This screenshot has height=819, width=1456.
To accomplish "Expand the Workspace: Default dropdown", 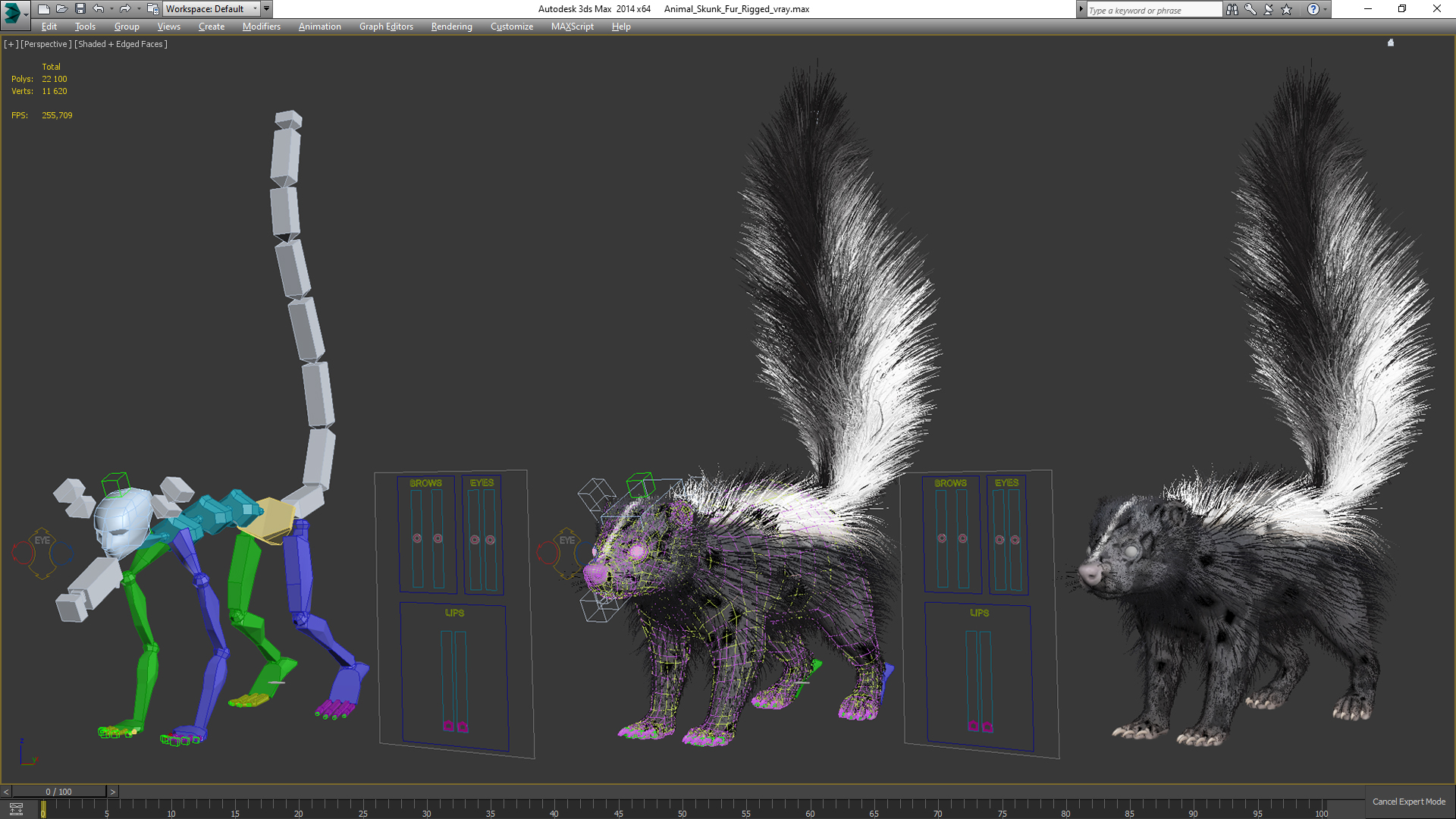I will click(255, 9).
